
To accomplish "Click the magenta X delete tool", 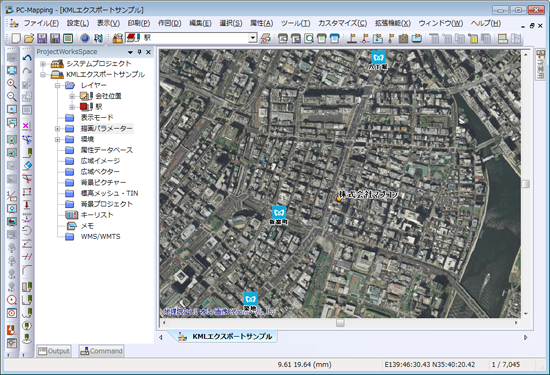I will (27, 126).
